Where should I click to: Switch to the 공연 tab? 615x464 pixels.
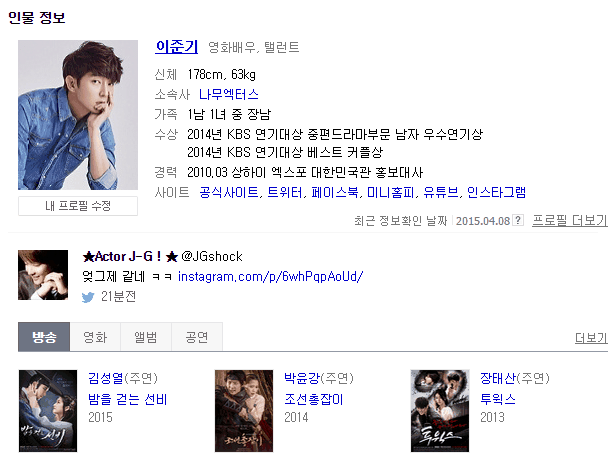pyautogui.click(x=197, y=337)
